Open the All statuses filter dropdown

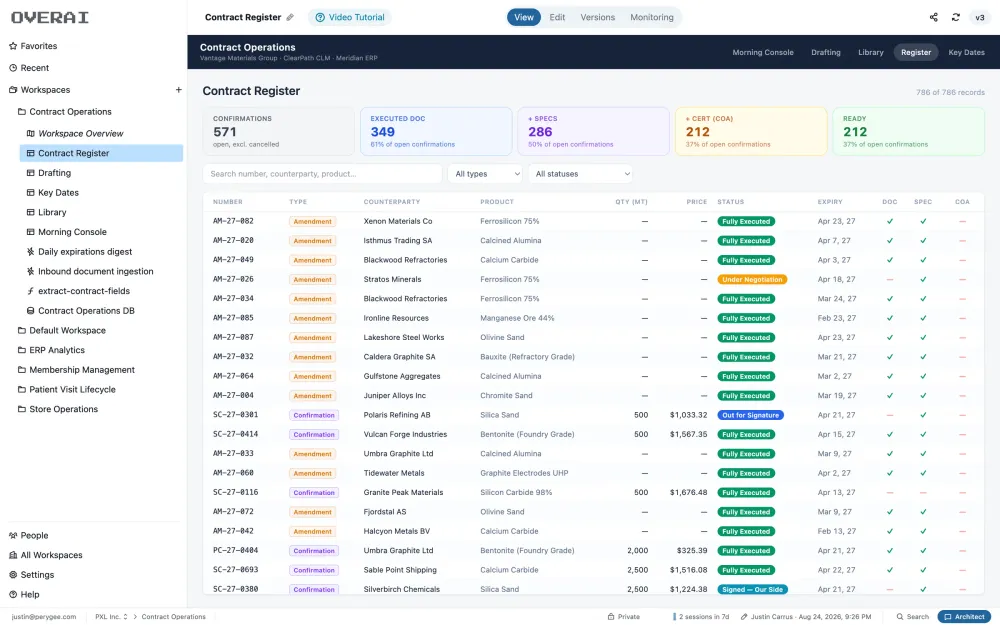point(581,173)
